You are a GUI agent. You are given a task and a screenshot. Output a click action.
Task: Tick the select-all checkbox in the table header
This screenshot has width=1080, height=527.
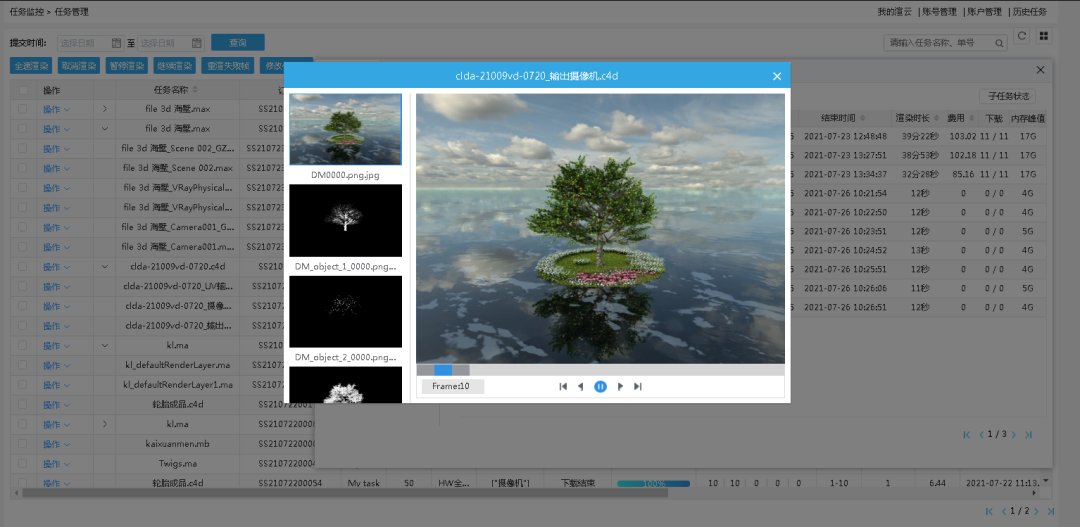22,90
